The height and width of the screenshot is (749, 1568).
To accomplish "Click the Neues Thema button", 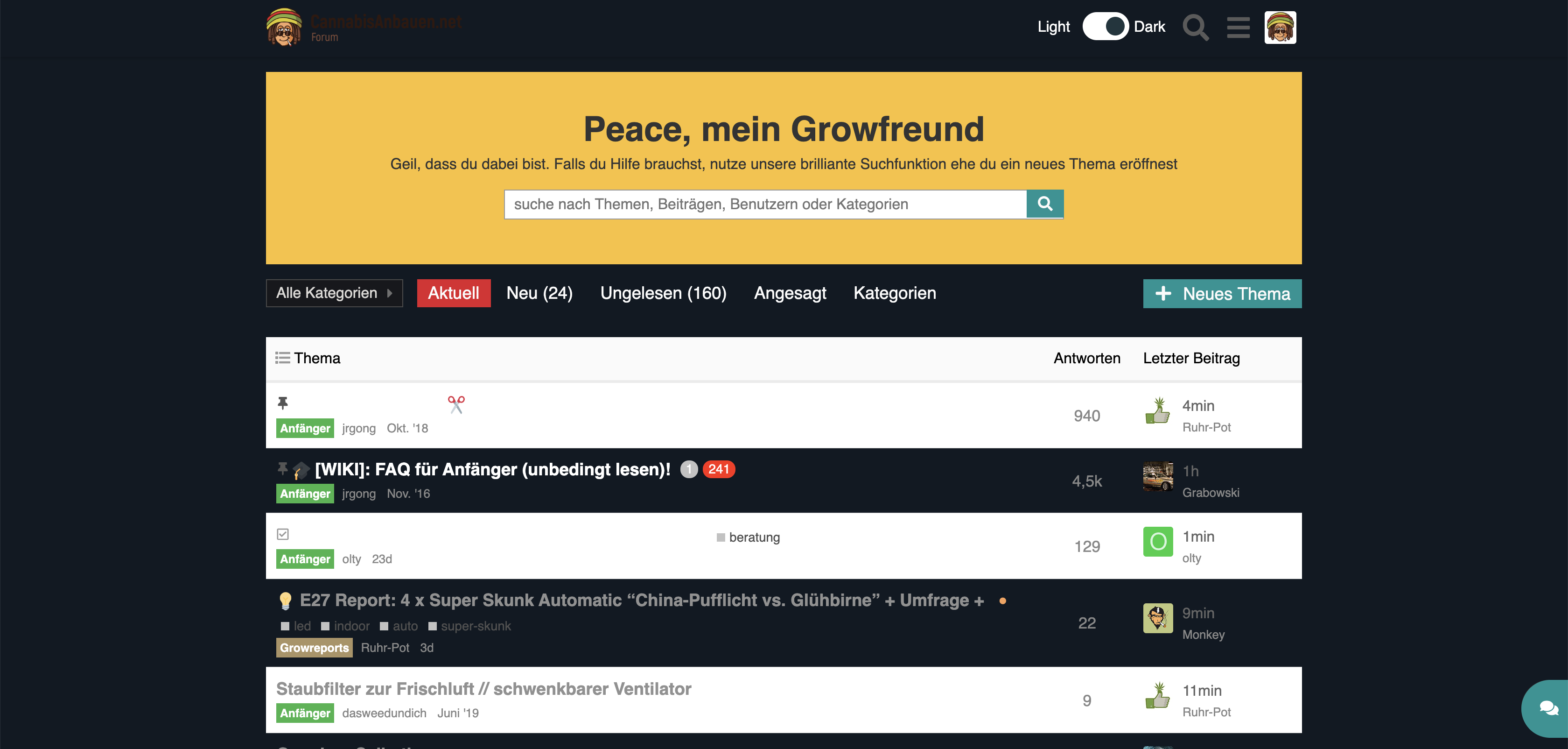I will point(1222,294).
